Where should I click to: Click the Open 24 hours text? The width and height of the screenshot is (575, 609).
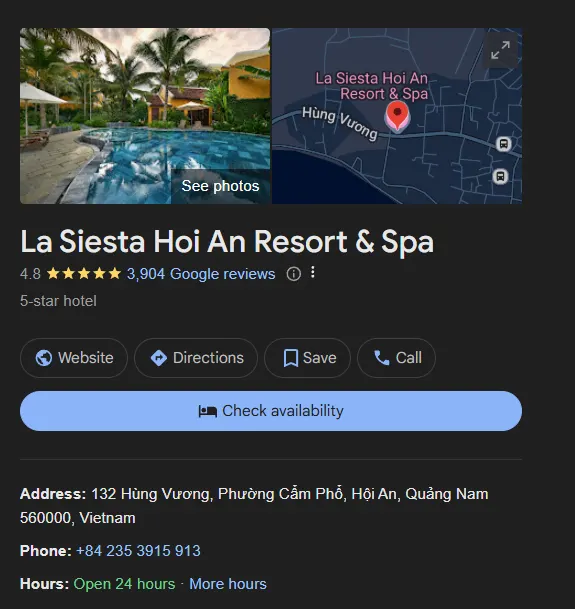[124, 584]
